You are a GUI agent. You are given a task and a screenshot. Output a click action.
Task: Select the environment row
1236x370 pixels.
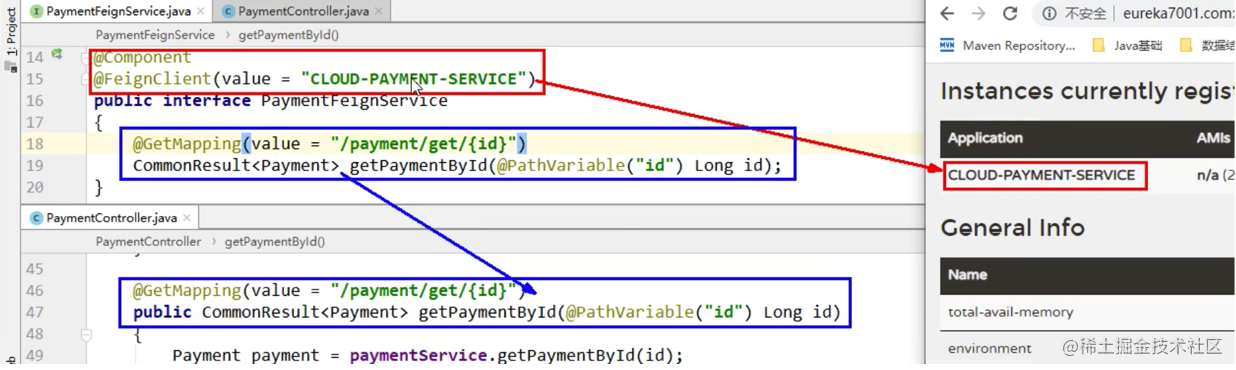click(x=1087, y=348)
